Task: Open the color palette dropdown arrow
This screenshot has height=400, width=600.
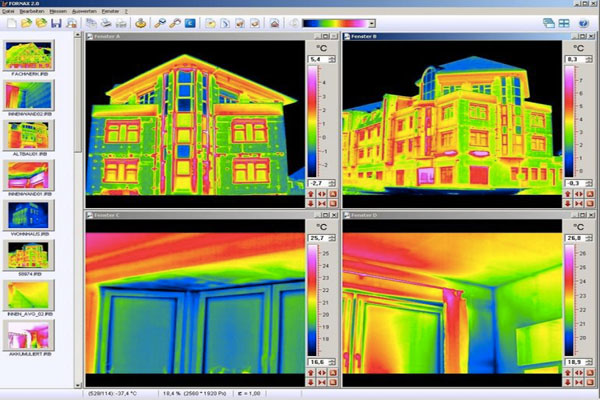Action: pos(372,23)
